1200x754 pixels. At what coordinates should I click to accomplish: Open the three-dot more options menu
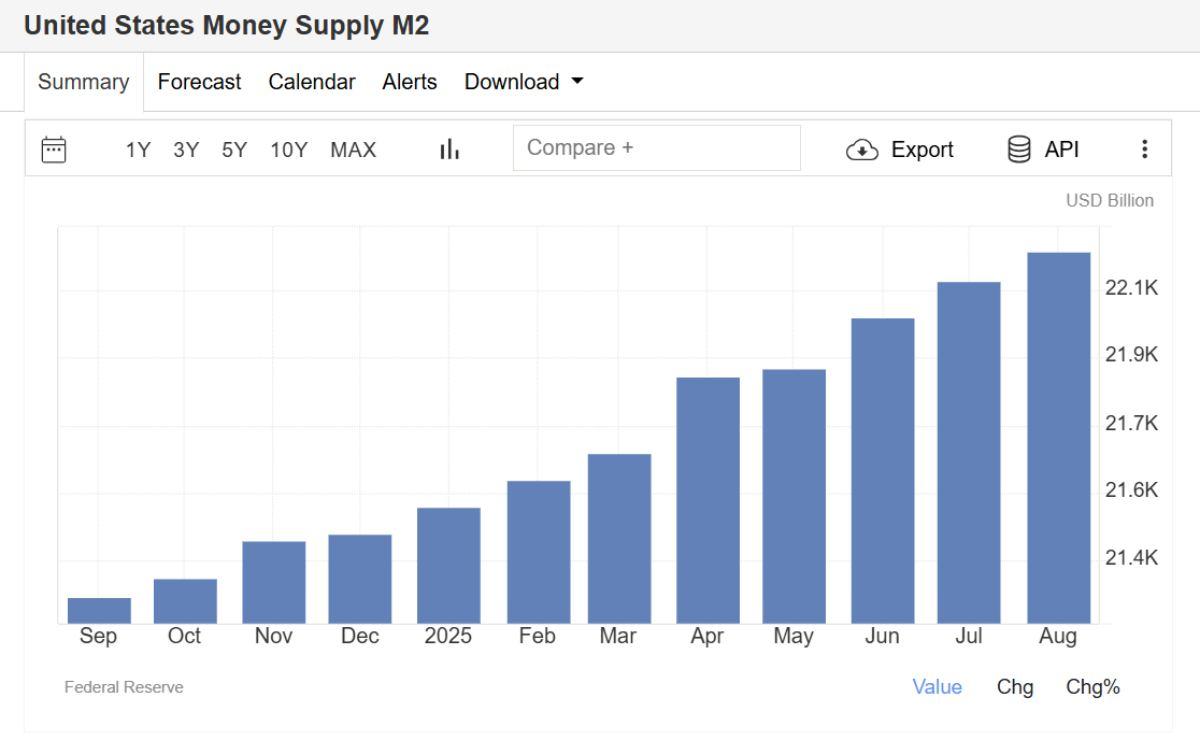(x=1145, y=149)
